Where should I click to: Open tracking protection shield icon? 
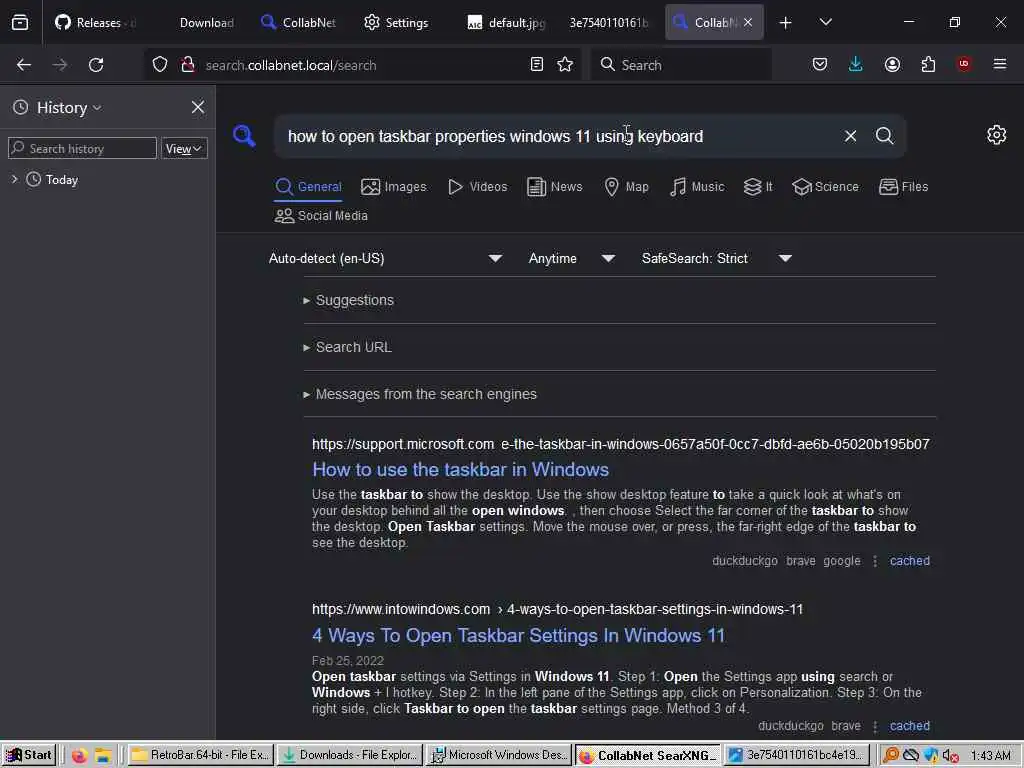tap(160, 65)
